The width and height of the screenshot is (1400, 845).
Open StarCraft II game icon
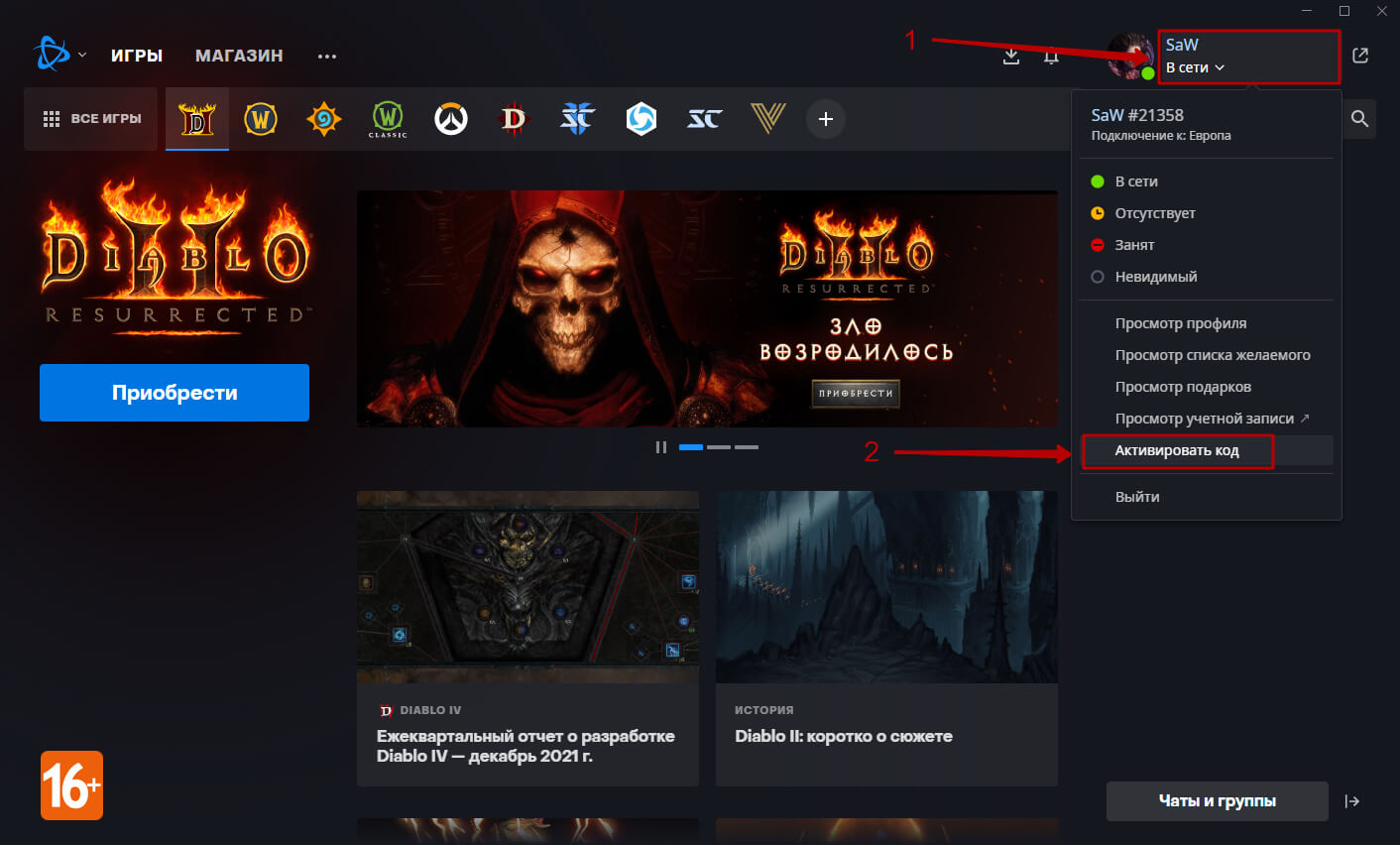coord(578,119)
